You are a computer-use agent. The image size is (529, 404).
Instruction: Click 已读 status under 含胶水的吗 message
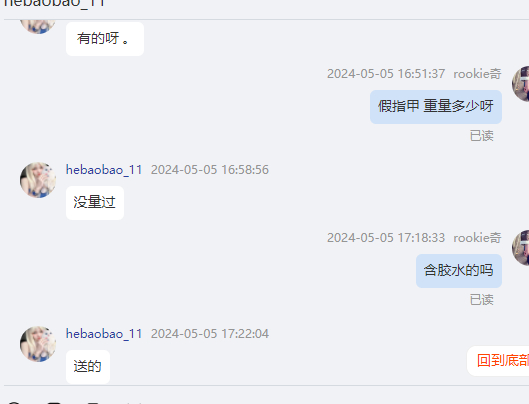pos(482,300)
